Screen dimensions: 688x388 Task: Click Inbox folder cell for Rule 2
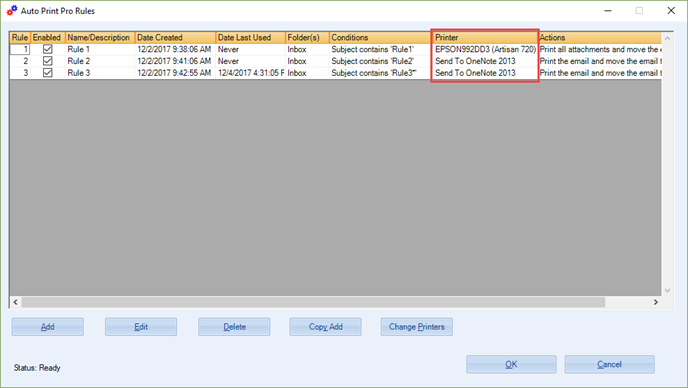(307, 61)
